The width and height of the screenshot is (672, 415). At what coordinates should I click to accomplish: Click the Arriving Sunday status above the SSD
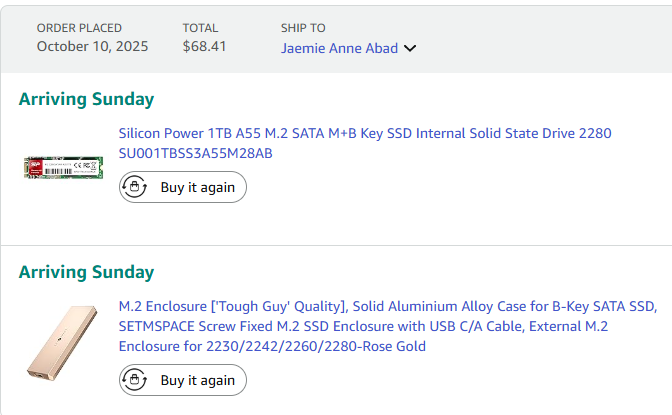[86, 99]
